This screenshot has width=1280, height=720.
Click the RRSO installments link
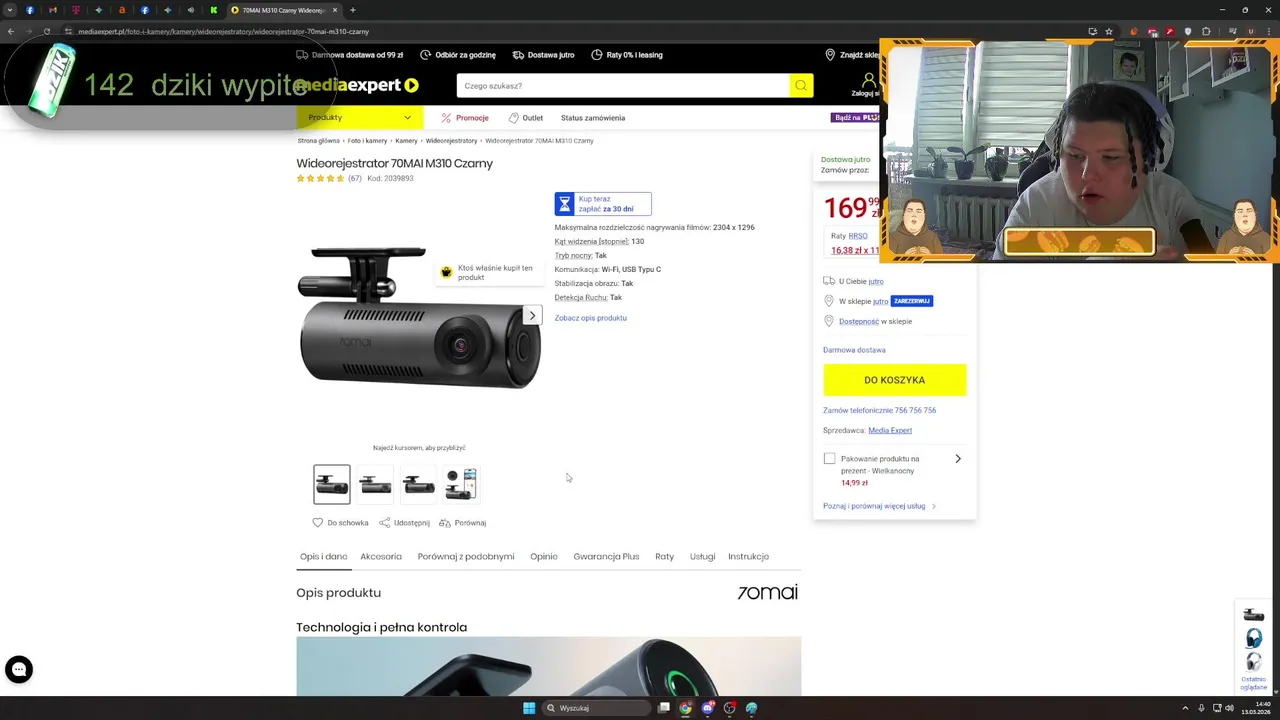(858, 236)
